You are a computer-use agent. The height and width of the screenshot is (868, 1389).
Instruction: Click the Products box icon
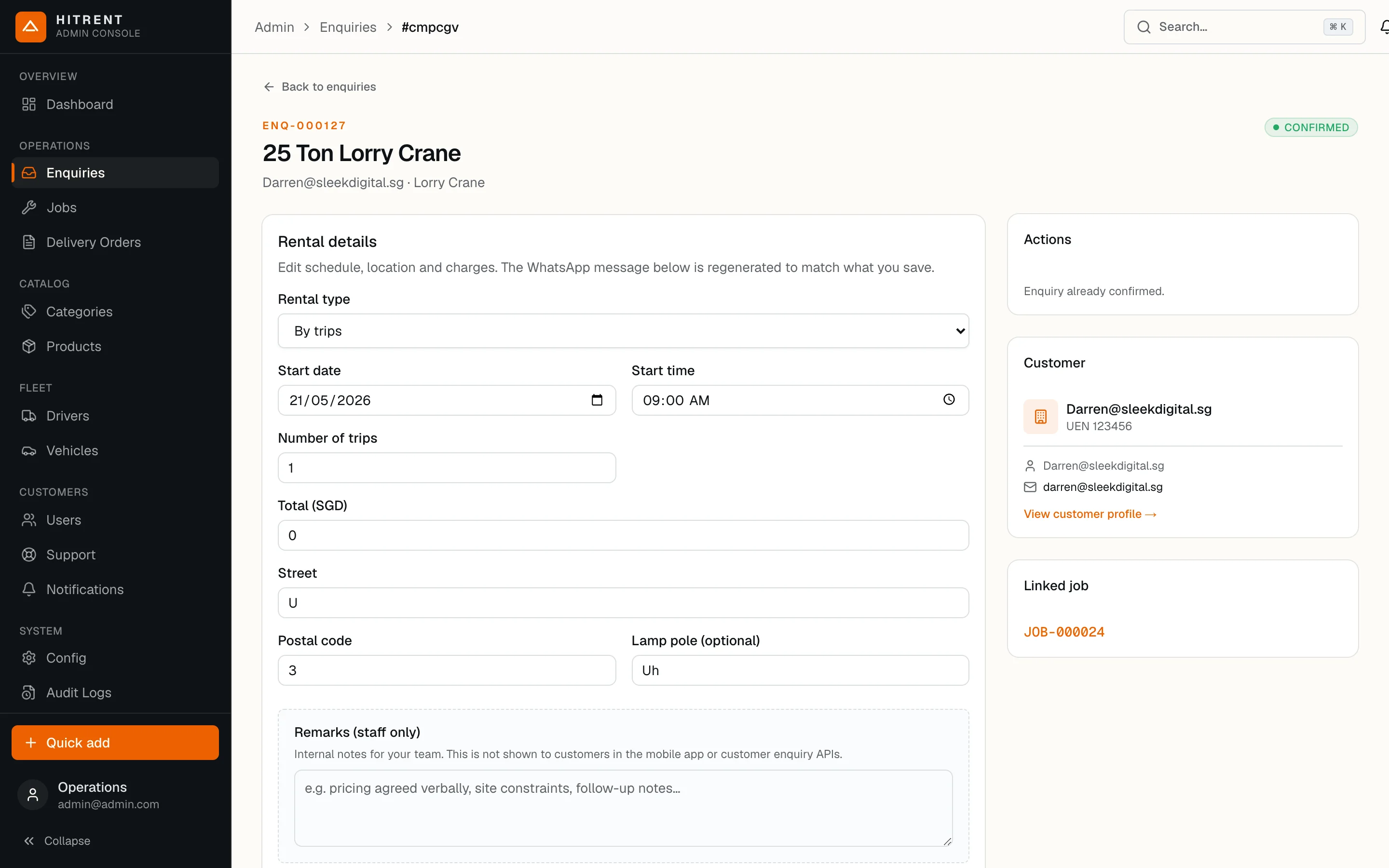(29, 346)
